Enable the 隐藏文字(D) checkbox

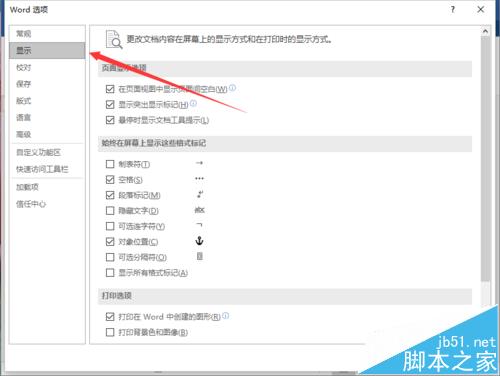point(110,211)
